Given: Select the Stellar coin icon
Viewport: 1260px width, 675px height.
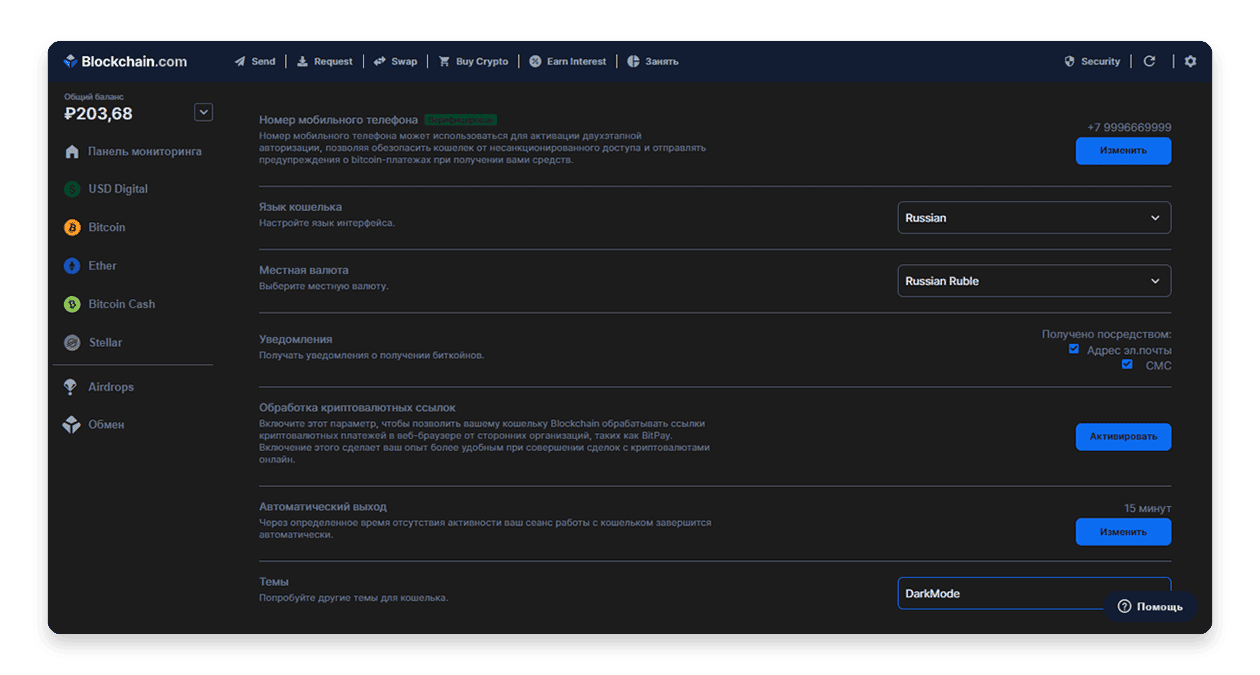Looking at the screenshot, I should click(72, 343).
